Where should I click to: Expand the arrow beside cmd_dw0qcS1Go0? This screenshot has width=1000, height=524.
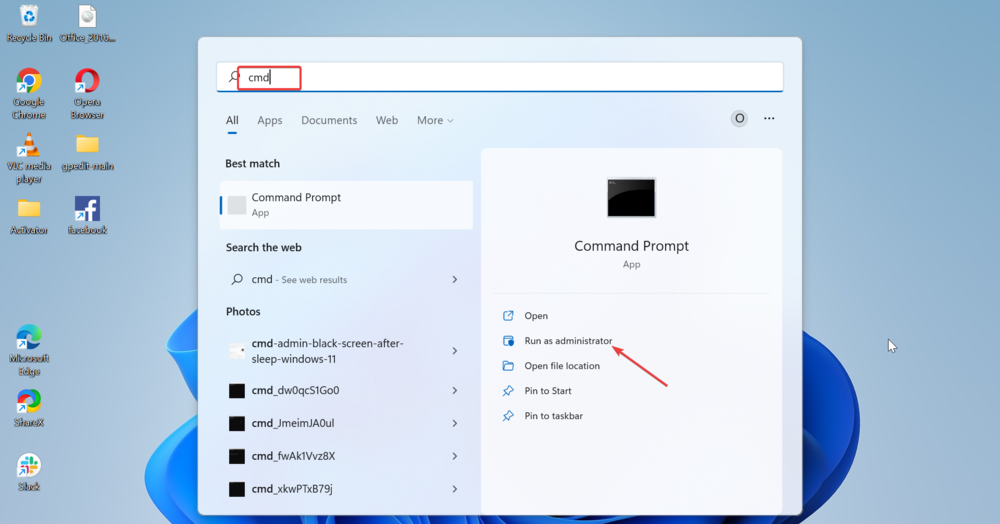455,391
